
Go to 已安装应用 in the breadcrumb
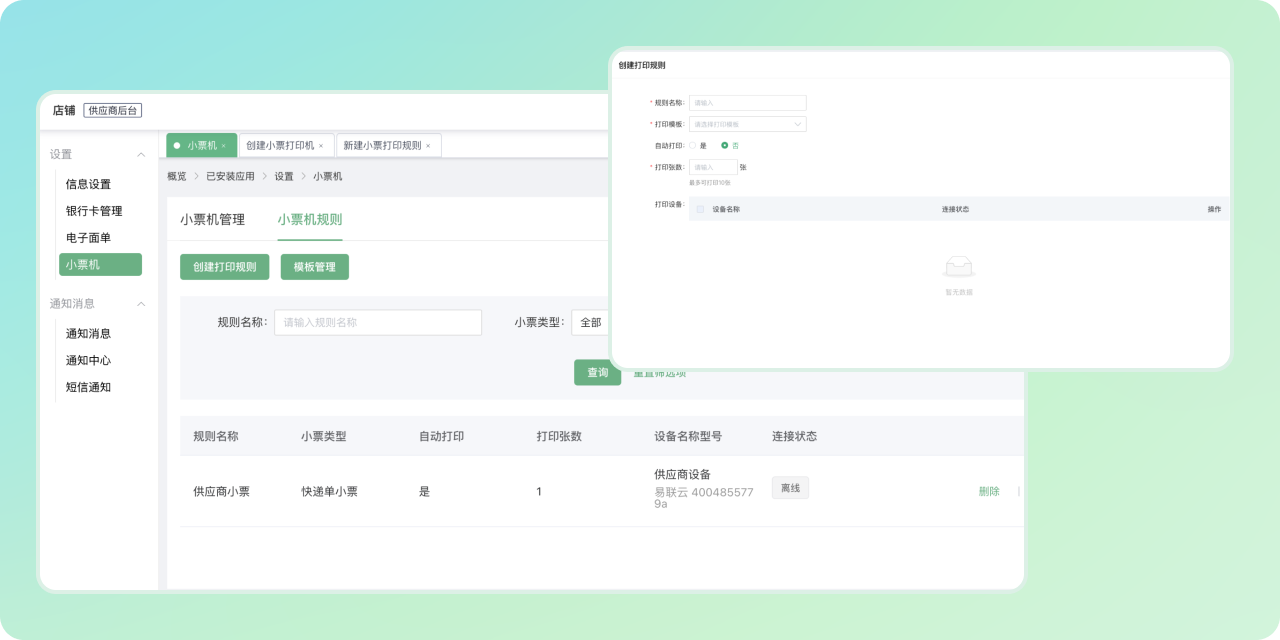click(230, 176)
